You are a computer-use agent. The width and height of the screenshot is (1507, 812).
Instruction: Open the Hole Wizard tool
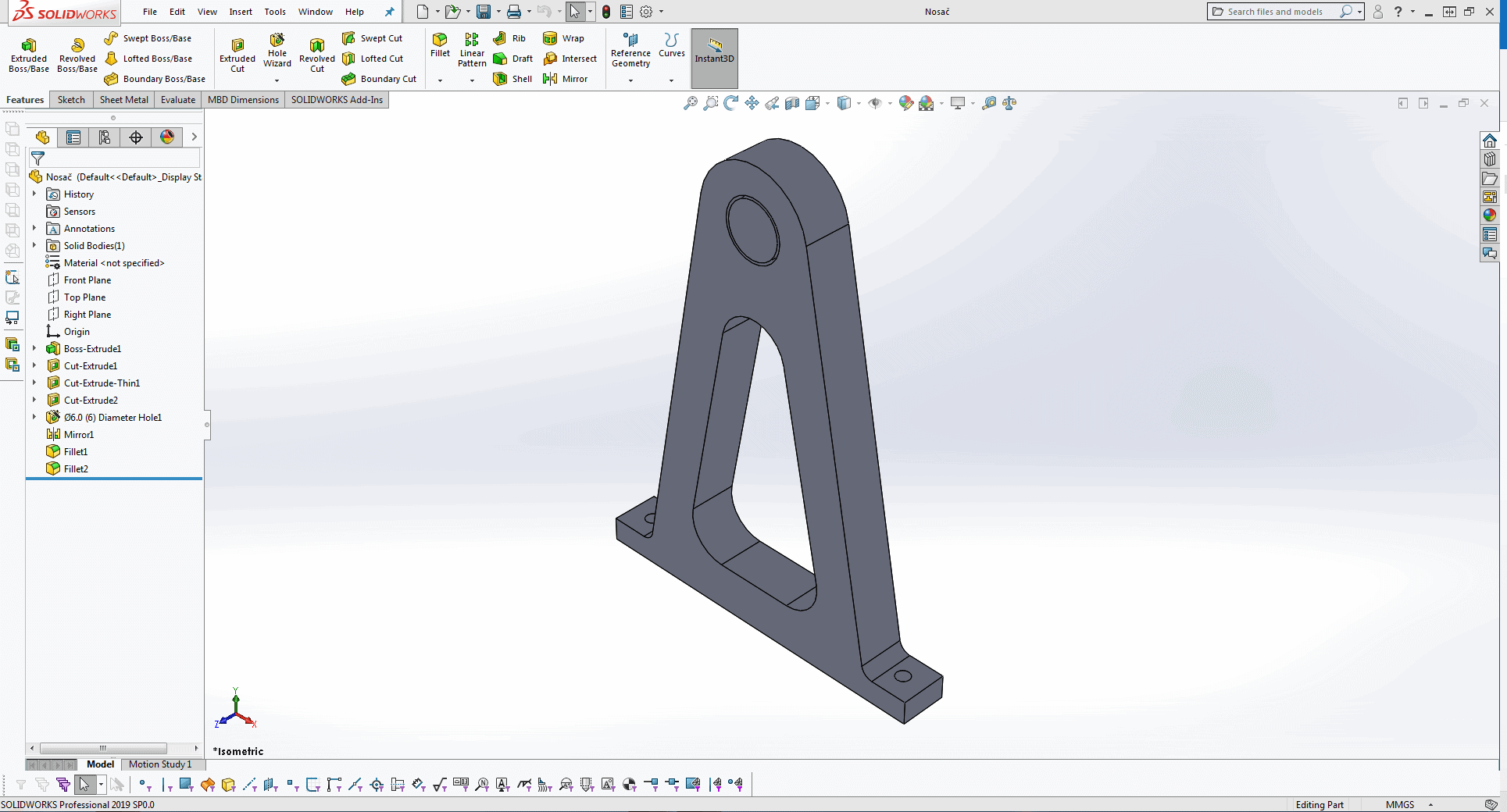pos(277,50)
